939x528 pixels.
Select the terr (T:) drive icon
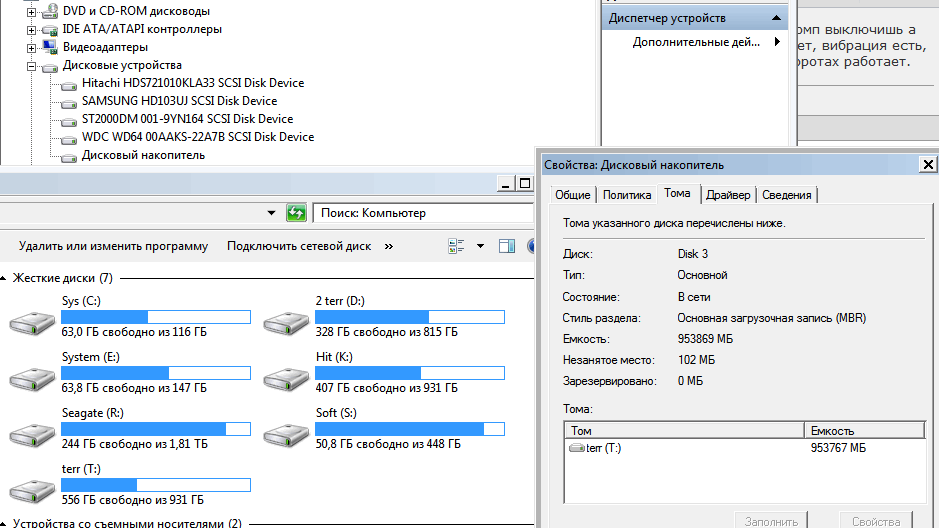coord(32,491)
